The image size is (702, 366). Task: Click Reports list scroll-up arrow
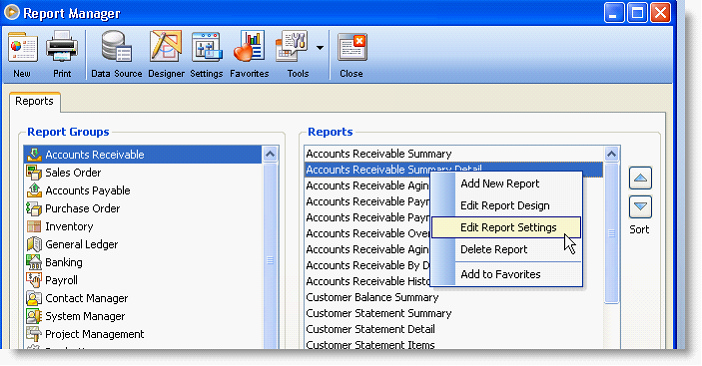(612, 154)
